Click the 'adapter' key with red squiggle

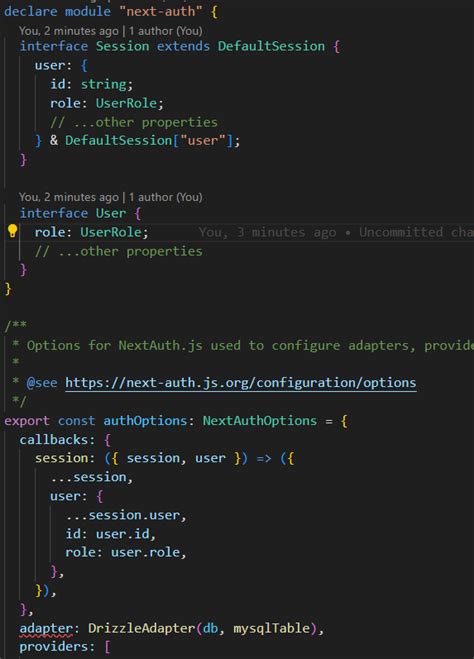(46, 628)
